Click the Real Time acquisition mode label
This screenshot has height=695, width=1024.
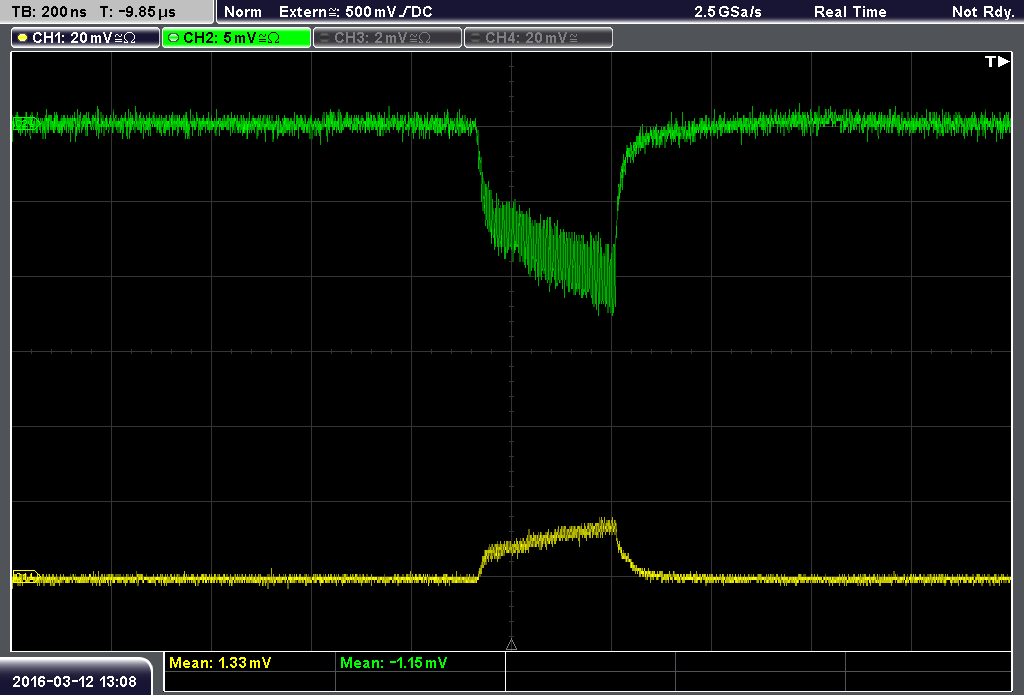tap(850, 12)
